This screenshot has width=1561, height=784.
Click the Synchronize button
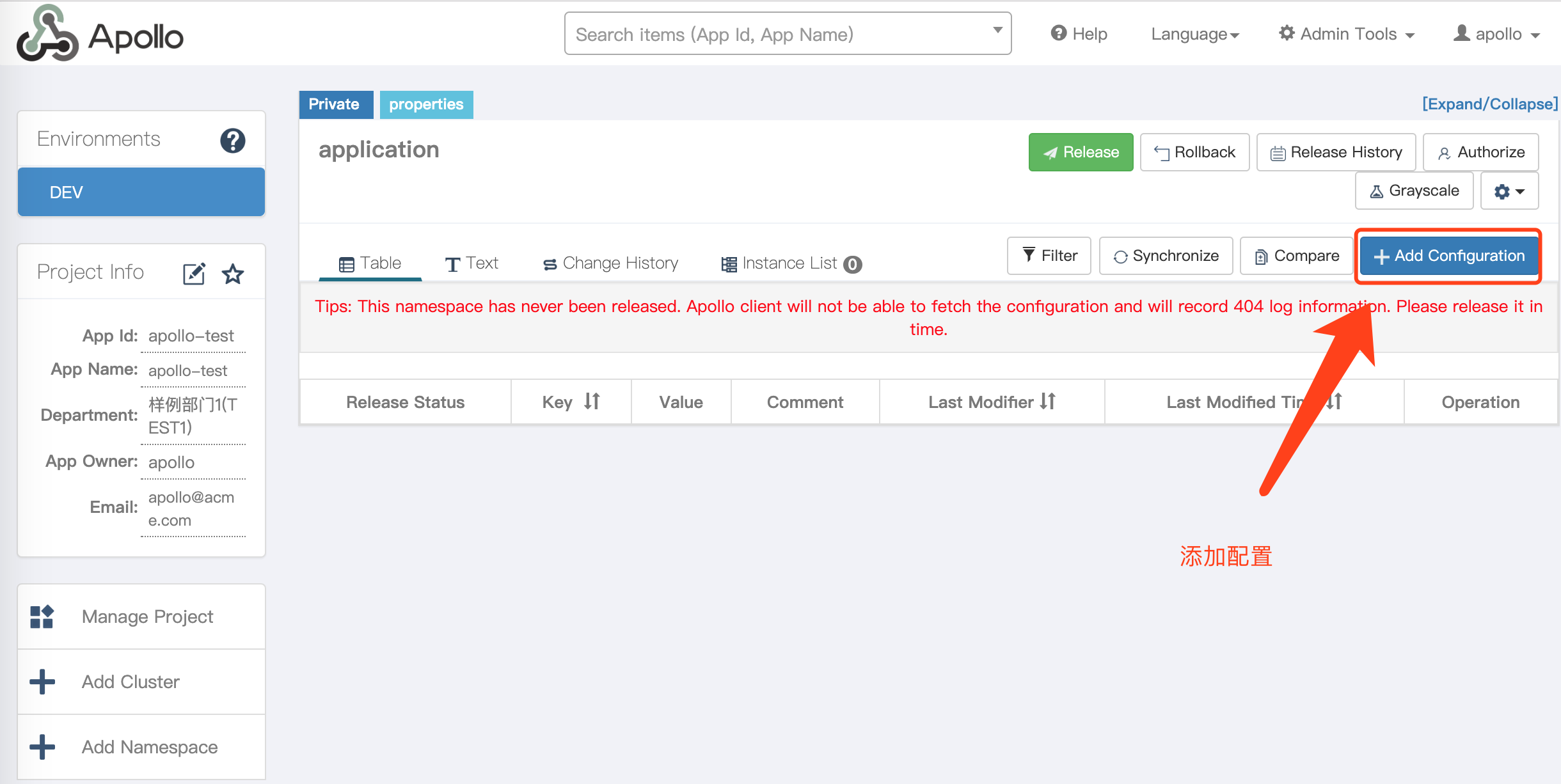coord(1166,256)
